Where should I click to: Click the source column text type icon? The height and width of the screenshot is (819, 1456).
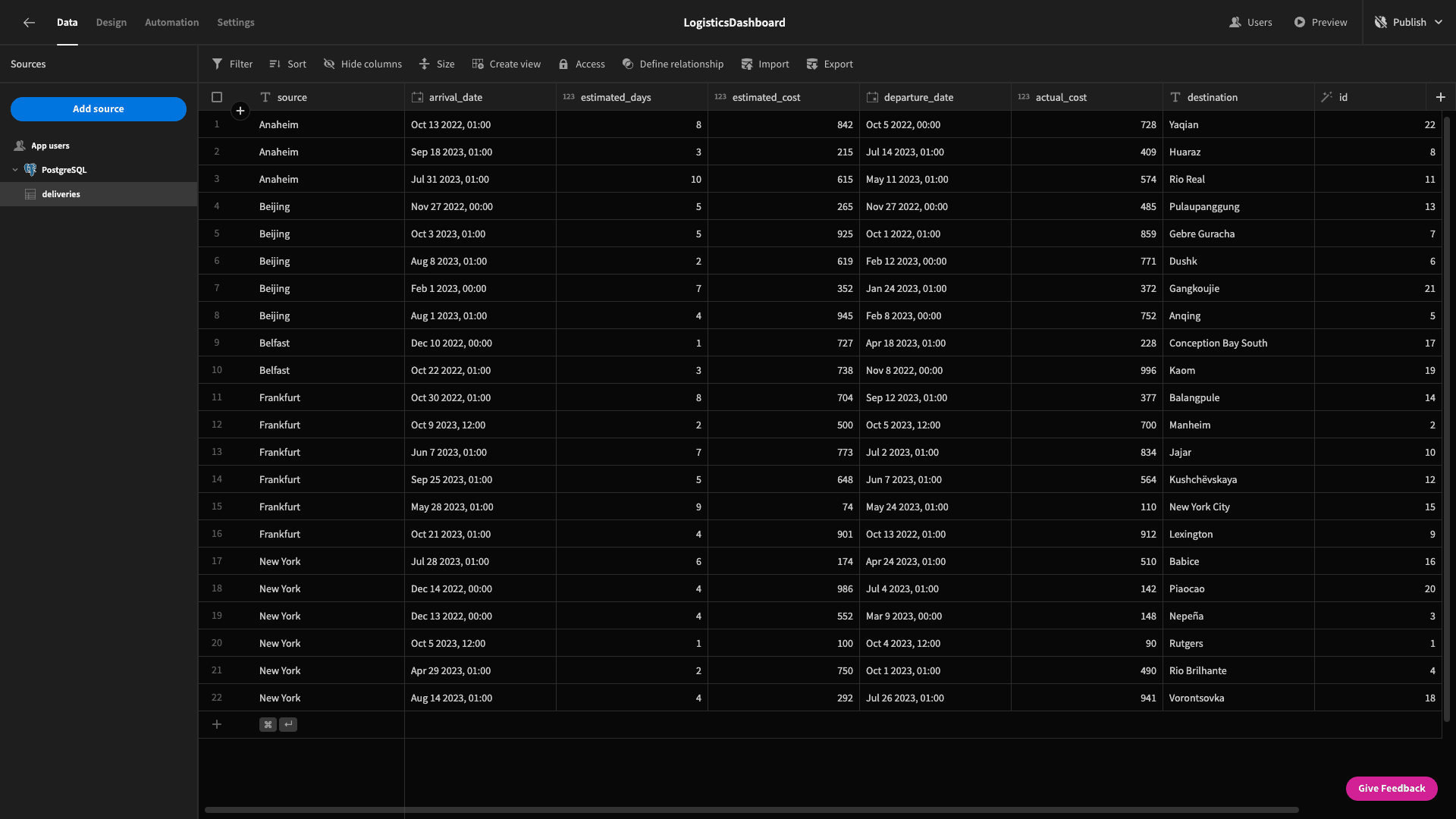click(265, 97)
